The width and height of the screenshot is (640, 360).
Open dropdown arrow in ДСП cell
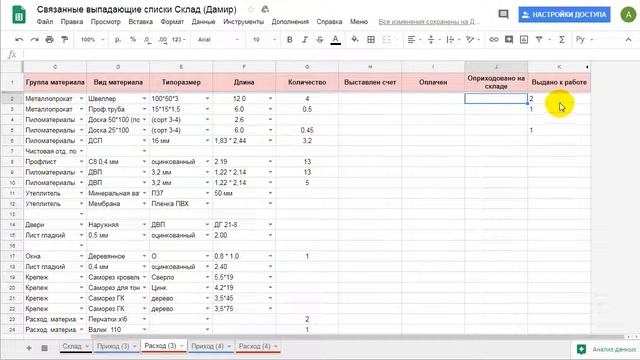144,141
